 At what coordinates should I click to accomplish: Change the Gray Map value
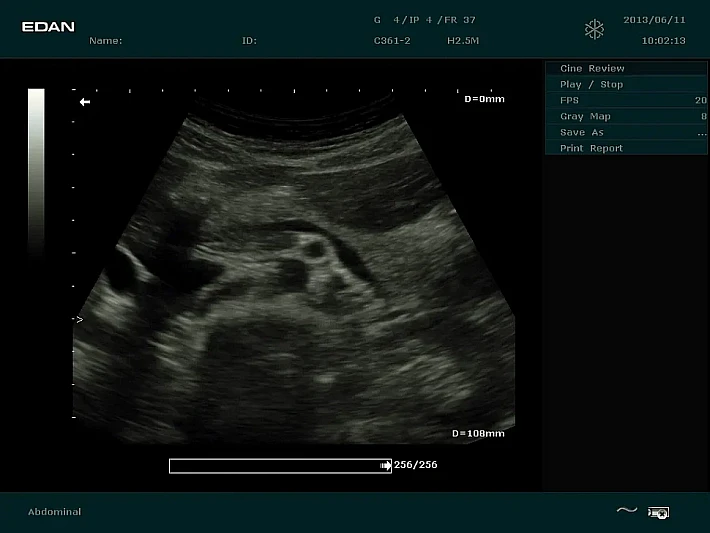click(625, 117)
